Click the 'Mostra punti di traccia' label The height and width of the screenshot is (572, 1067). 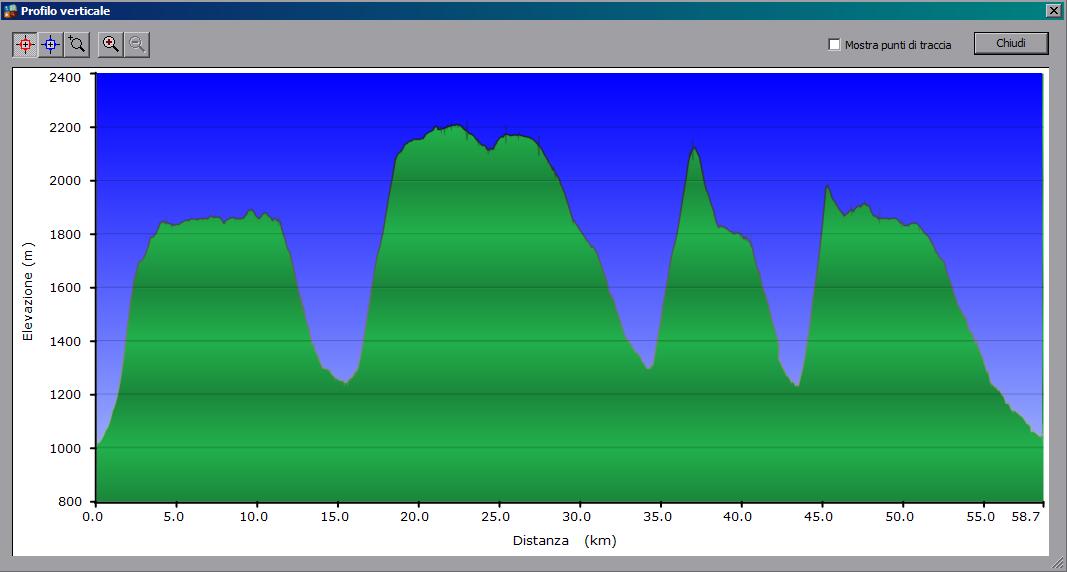click(898, 45)
